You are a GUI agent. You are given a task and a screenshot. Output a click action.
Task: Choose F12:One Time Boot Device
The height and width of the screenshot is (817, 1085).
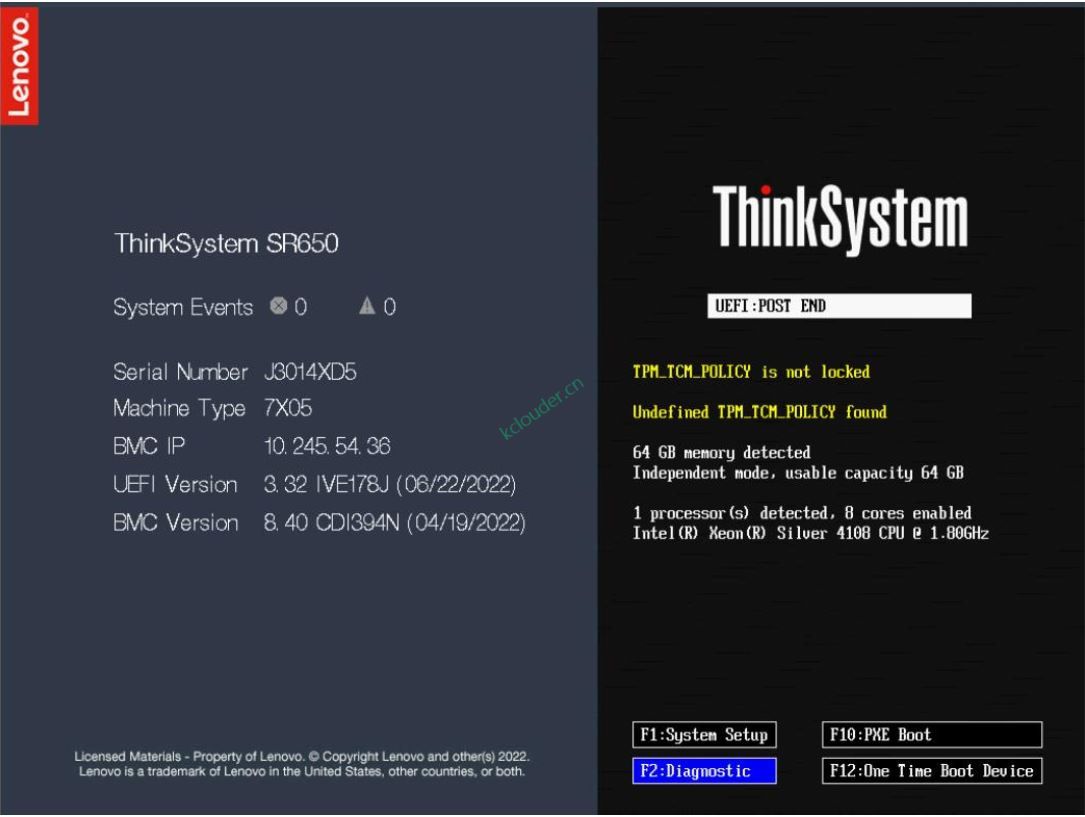point(931,771)
